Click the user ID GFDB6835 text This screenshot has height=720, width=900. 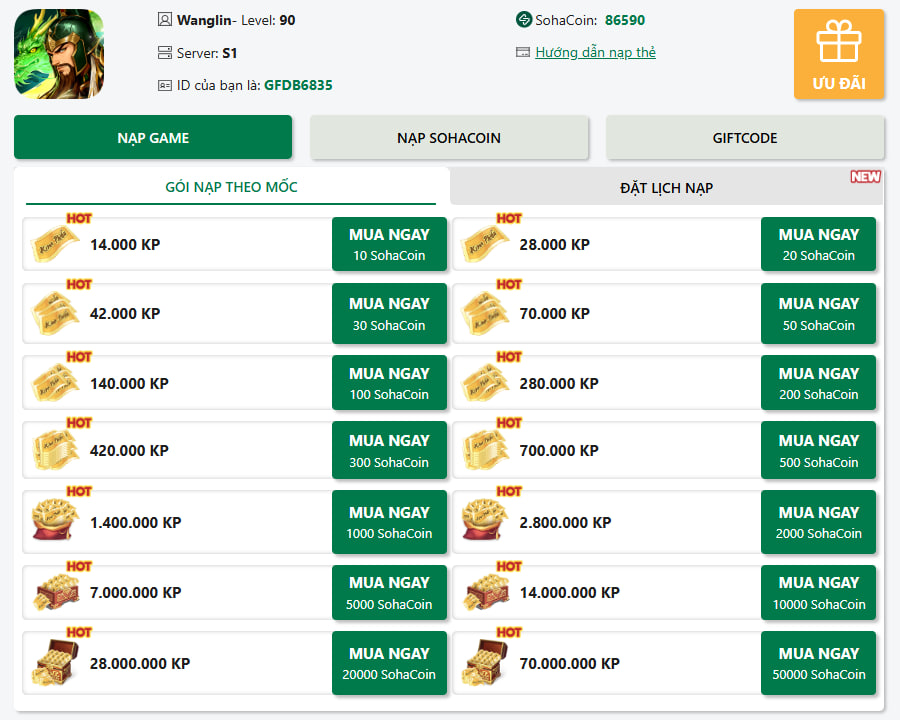[x=298, y=86]
